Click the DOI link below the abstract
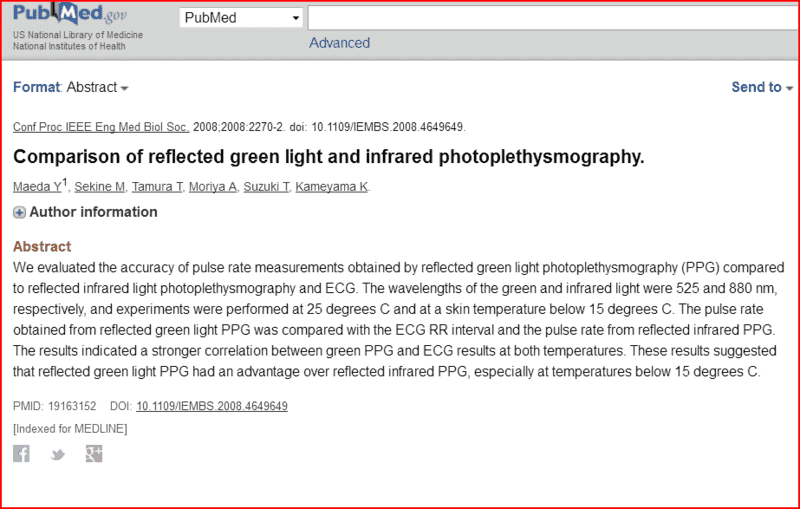Image resolution: width=800 pixels, height=509 pixels. [212, 406]
